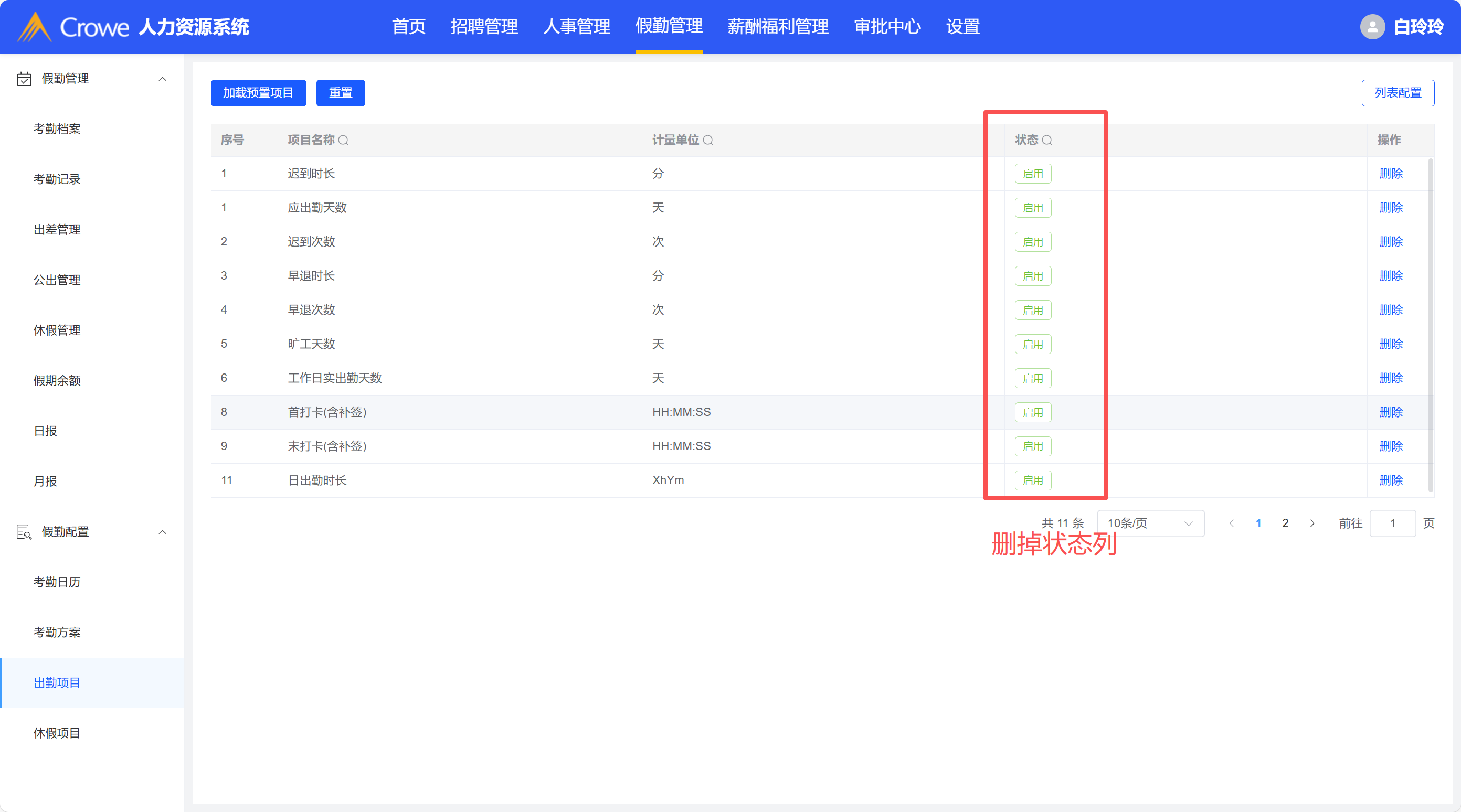Screen dimensions: 1461x812
Task: Click the Crowe logo icon
Action: 34,27
